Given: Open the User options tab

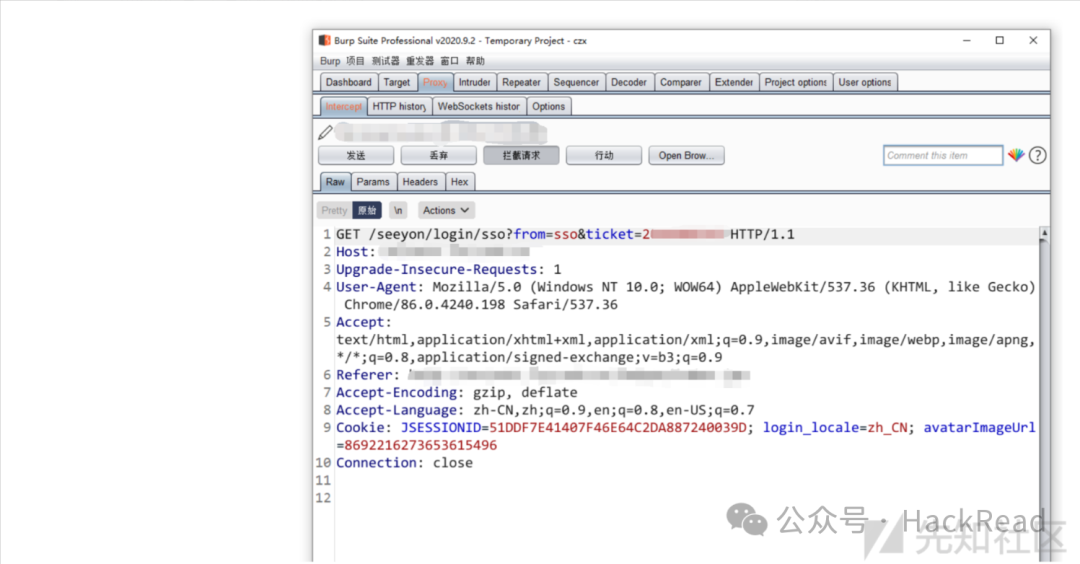Looking at the screenshot, I should tap(864, 82).
